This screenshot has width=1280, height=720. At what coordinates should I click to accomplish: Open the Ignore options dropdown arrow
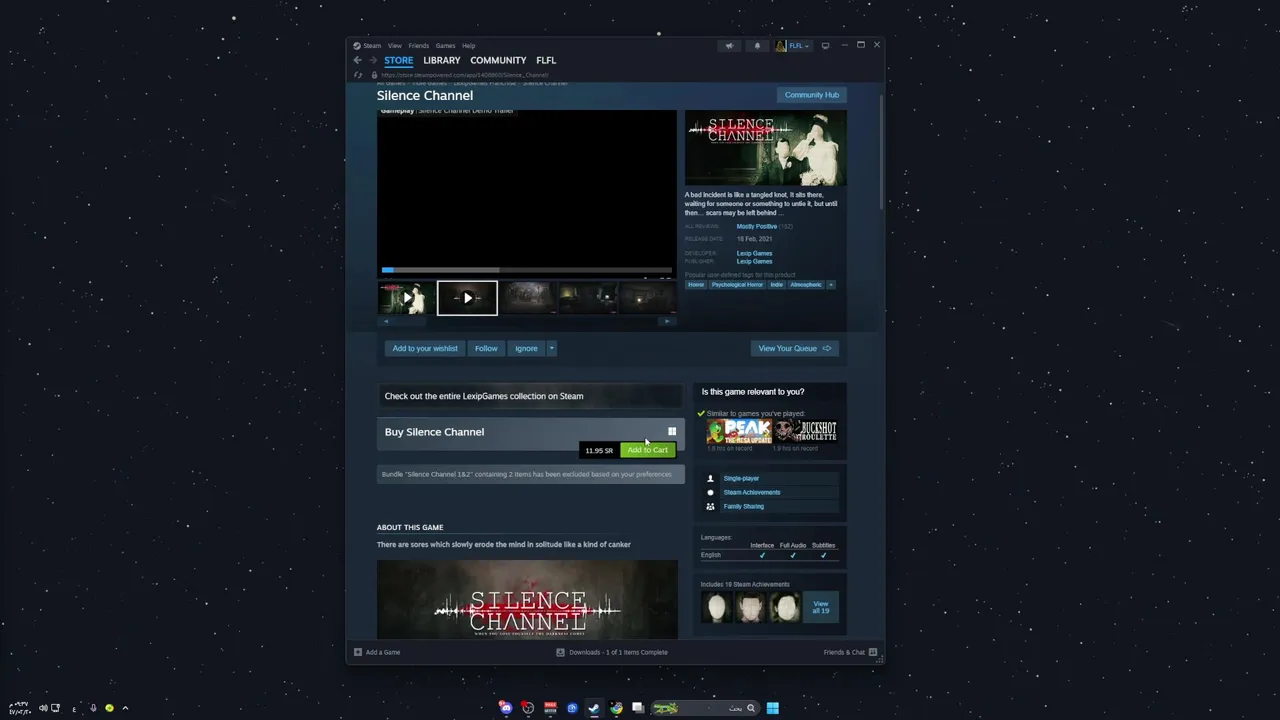click(551, 348)
